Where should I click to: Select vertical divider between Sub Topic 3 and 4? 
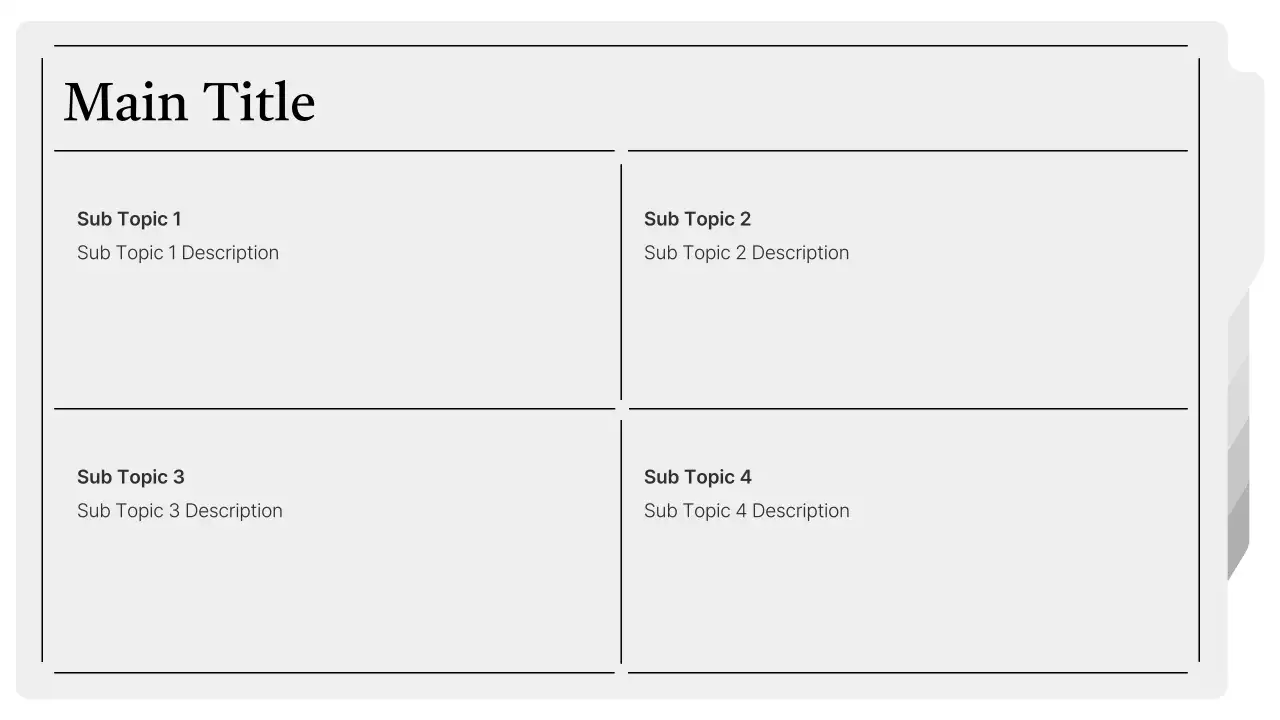(621, 540)
